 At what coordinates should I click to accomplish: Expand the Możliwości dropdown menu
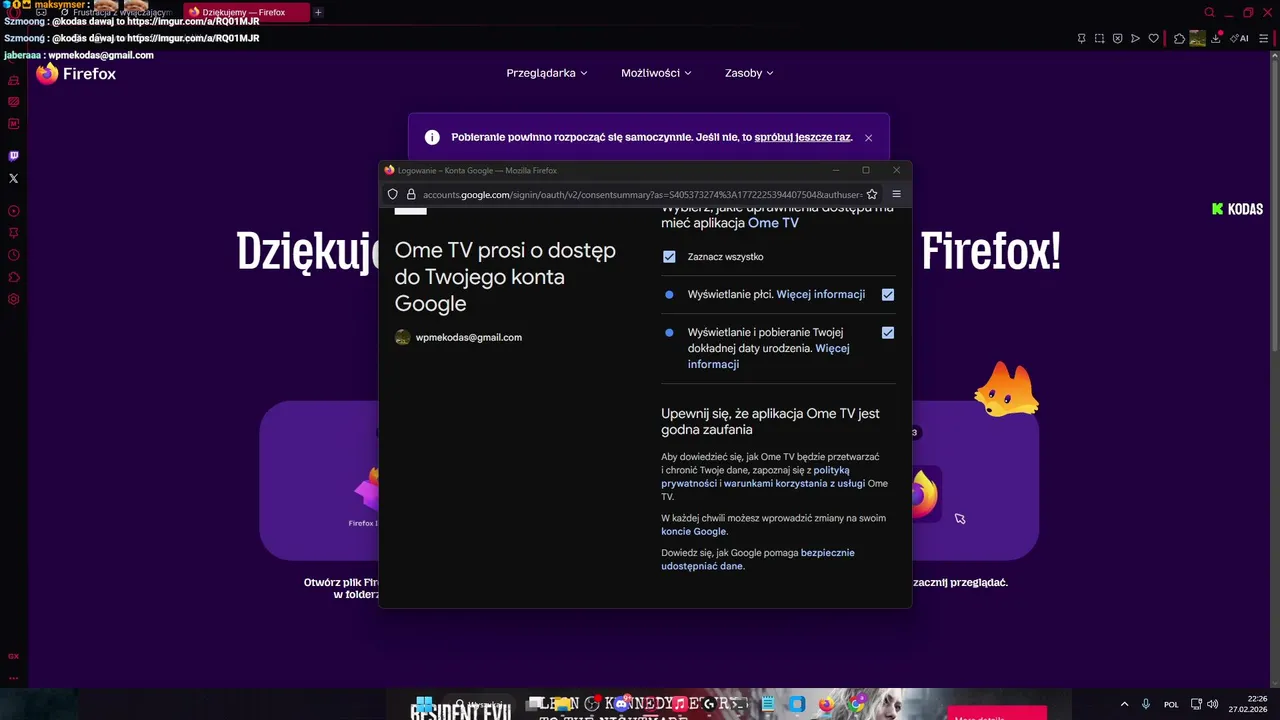click(656, 73)
